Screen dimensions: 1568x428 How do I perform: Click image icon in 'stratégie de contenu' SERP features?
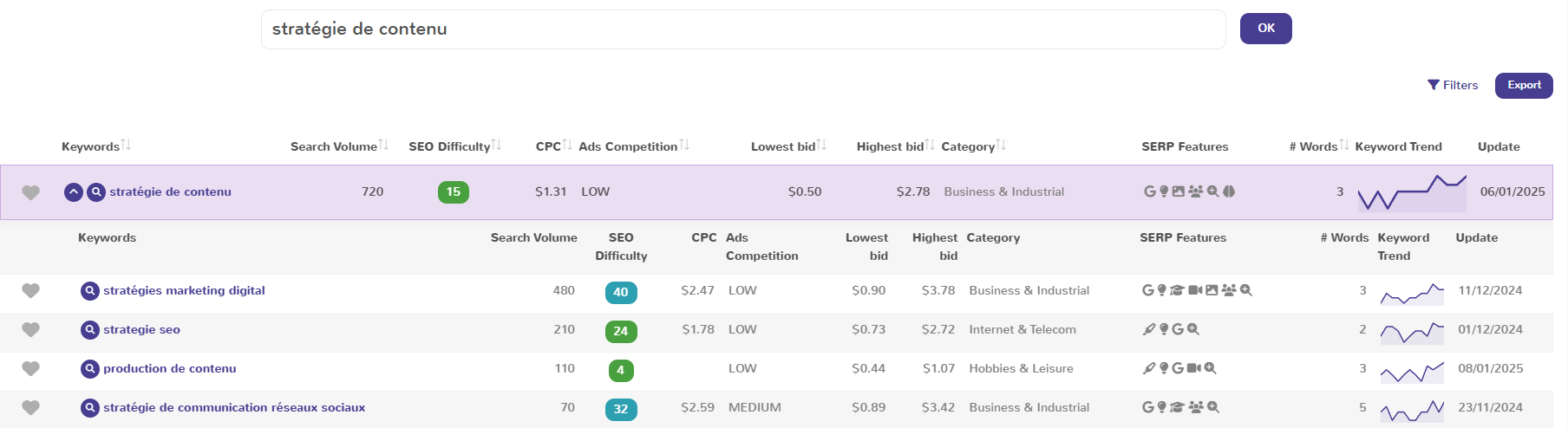click(x=1178, y=191)
